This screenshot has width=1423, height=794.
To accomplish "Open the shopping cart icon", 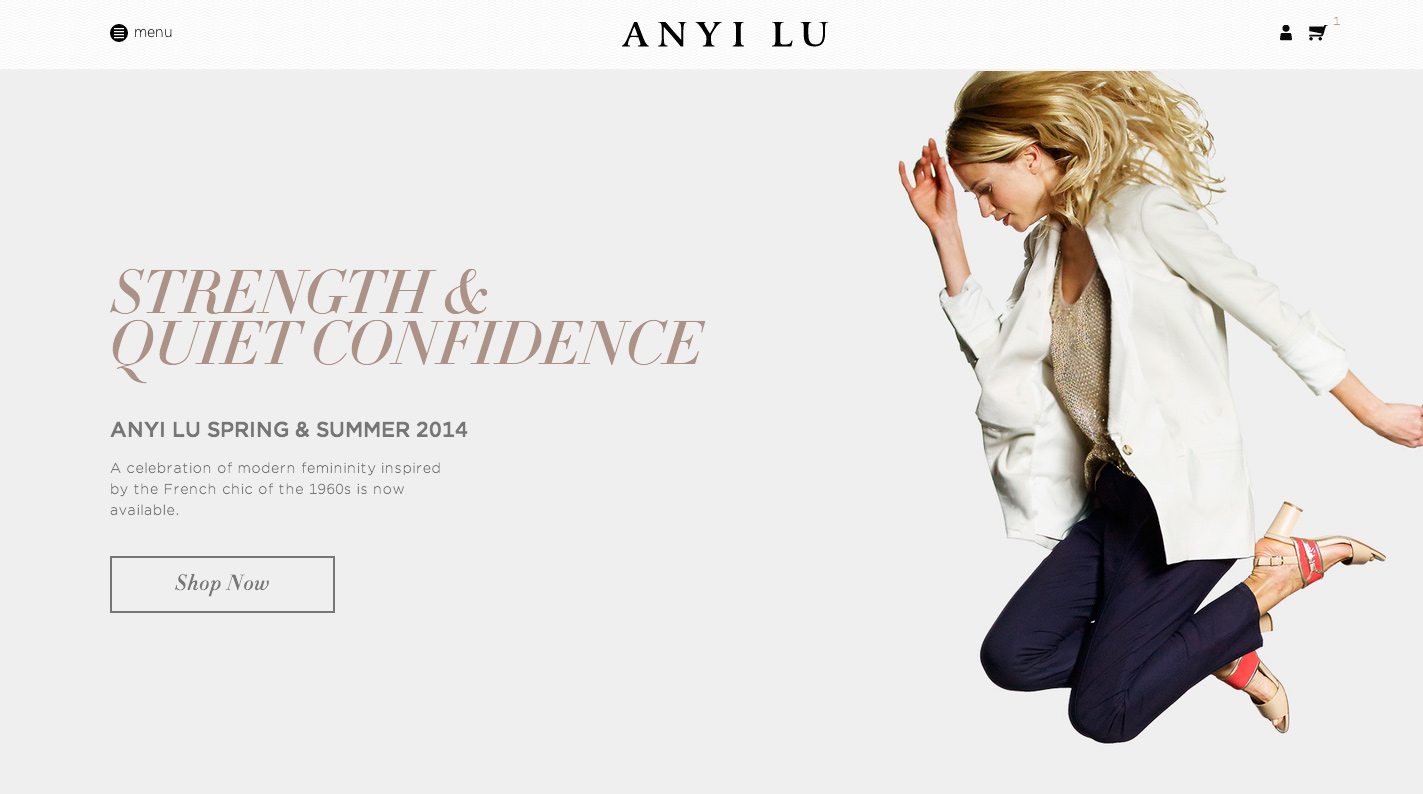I will click(1317, 33).
